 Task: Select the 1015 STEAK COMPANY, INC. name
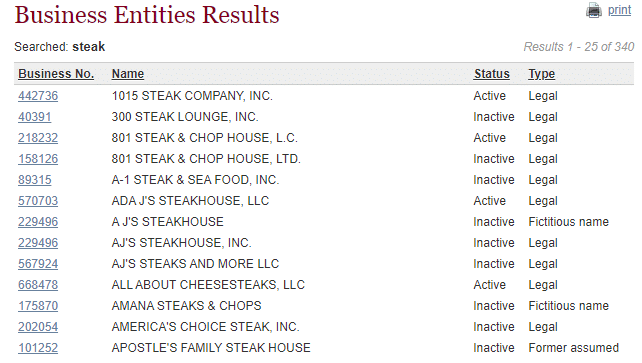tap(192, 96)
